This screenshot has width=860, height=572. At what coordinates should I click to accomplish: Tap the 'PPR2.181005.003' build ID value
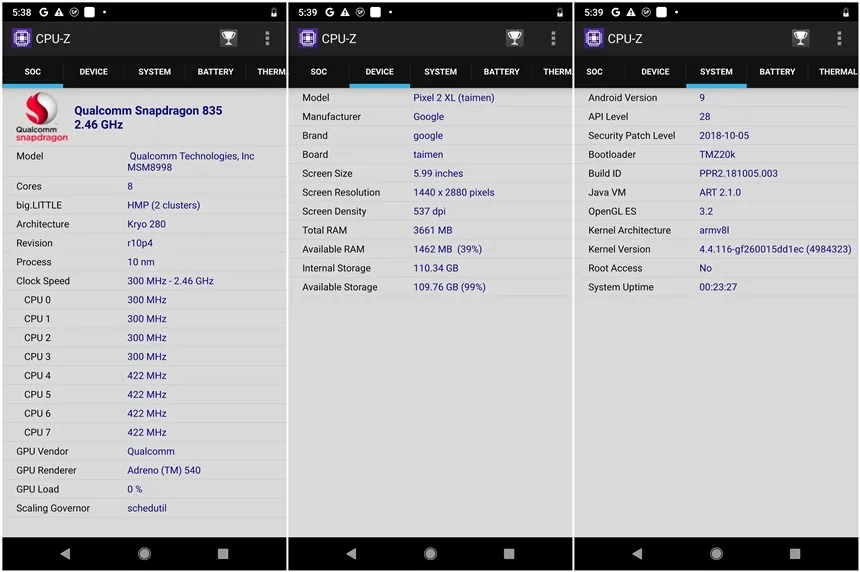(x=738, y=173)
